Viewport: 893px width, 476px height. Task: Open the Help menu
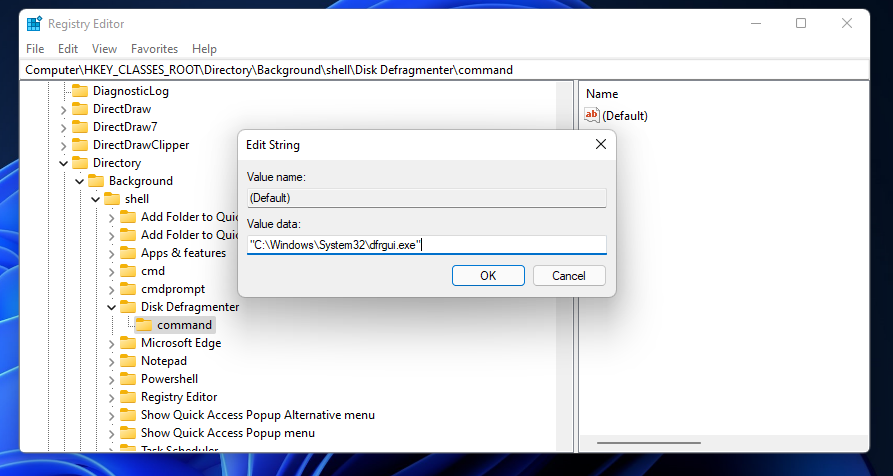[204, 49]
